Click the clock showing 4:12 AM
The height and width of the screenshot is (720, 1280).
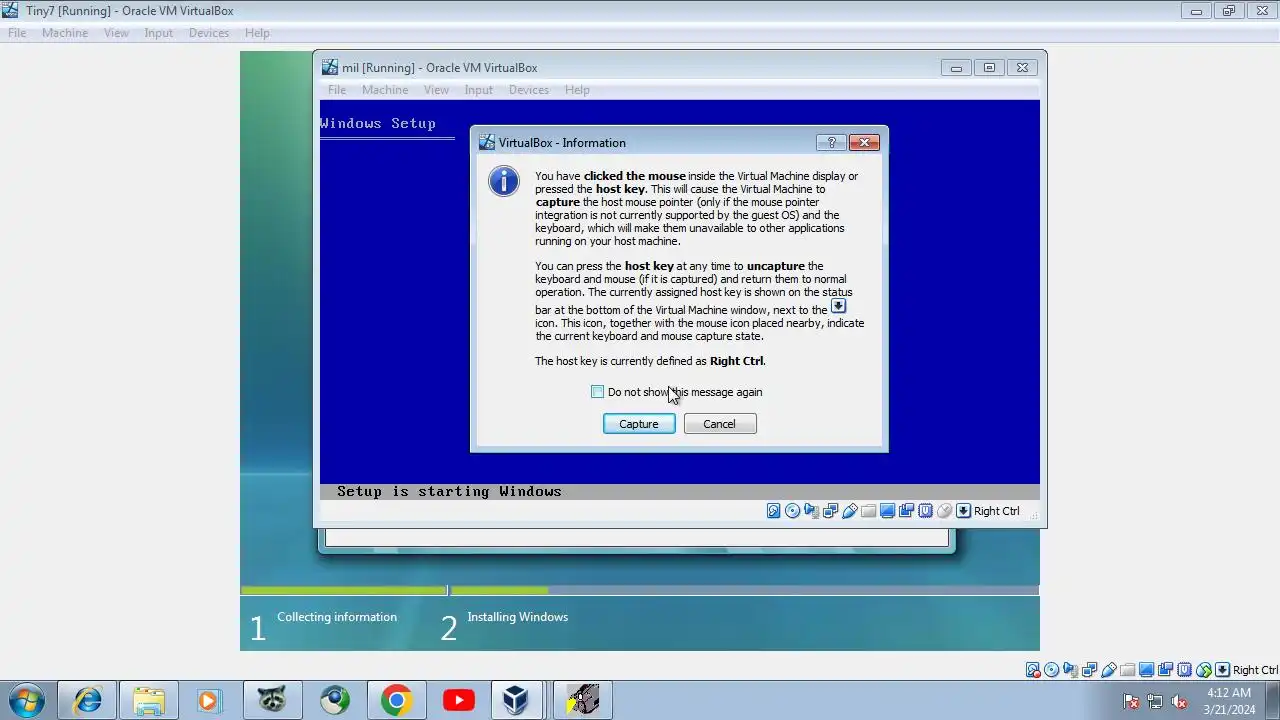[x=1229, y=701]
